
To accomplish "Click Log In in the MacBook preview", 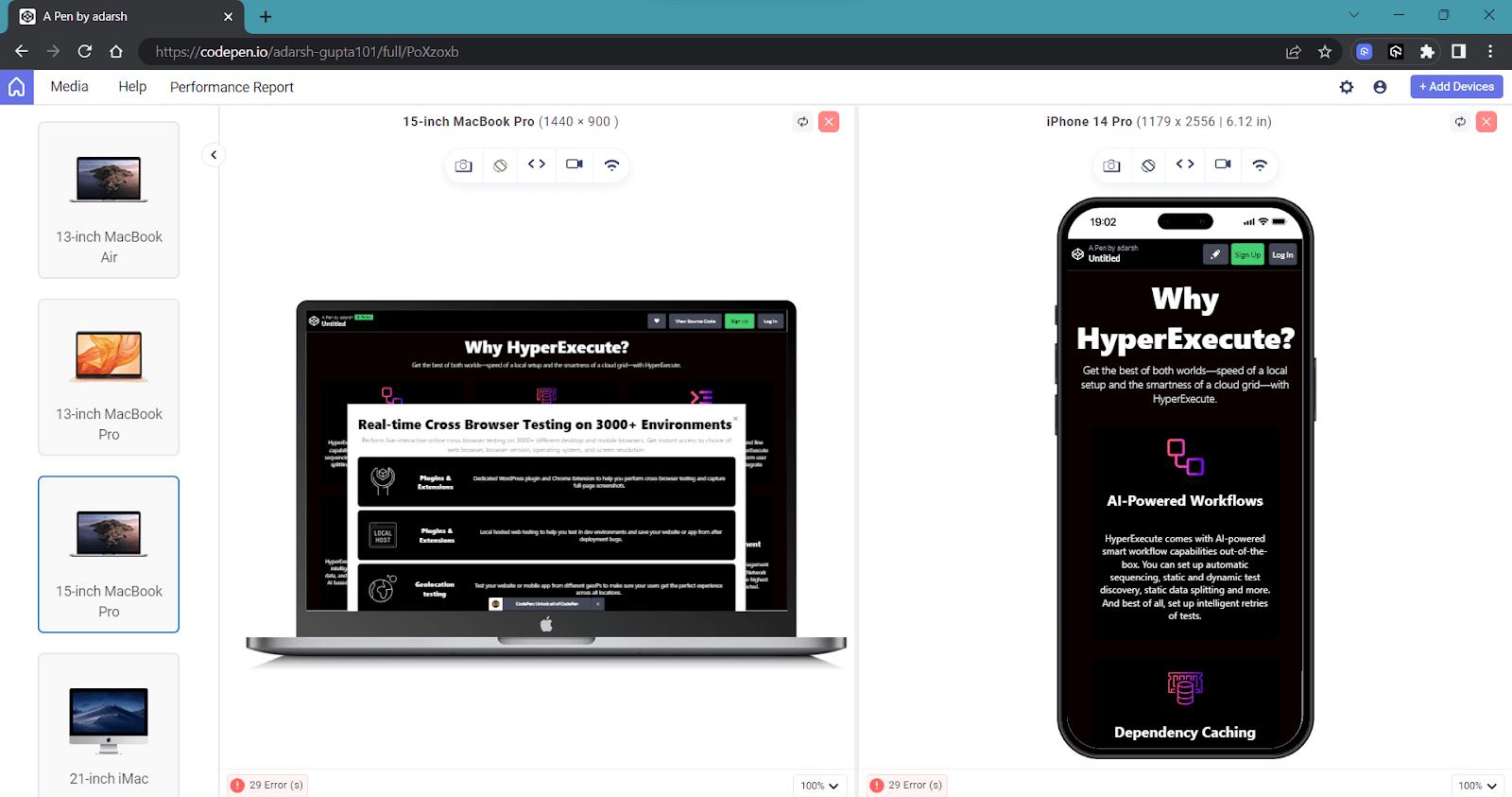I will pyautogui.click(x=770, y=321).
